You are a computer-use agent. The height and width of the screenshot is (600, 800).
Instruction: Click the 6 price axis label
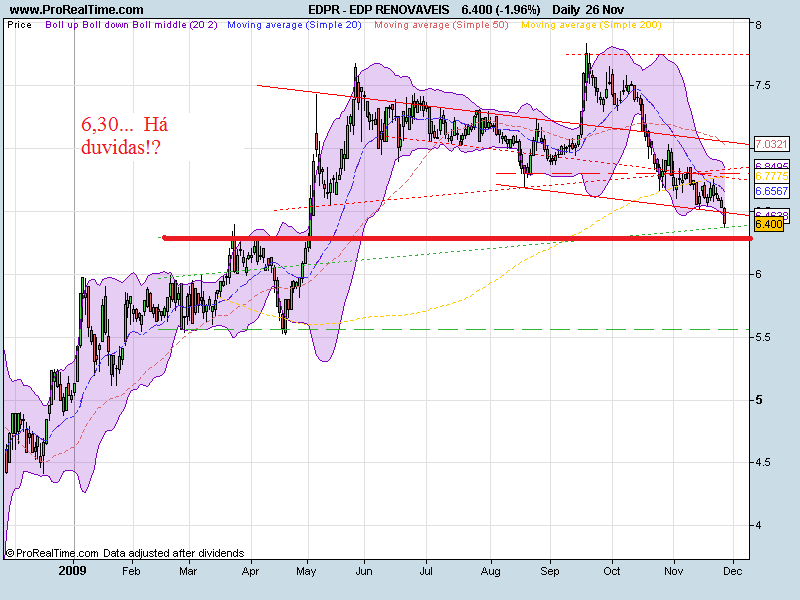tap(759, 274)
